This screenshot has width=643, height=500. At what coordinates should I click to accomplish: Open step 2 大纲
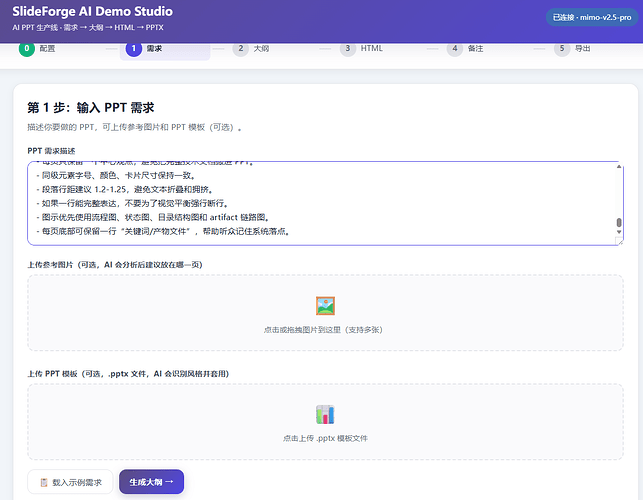click(x=251, y=48)
